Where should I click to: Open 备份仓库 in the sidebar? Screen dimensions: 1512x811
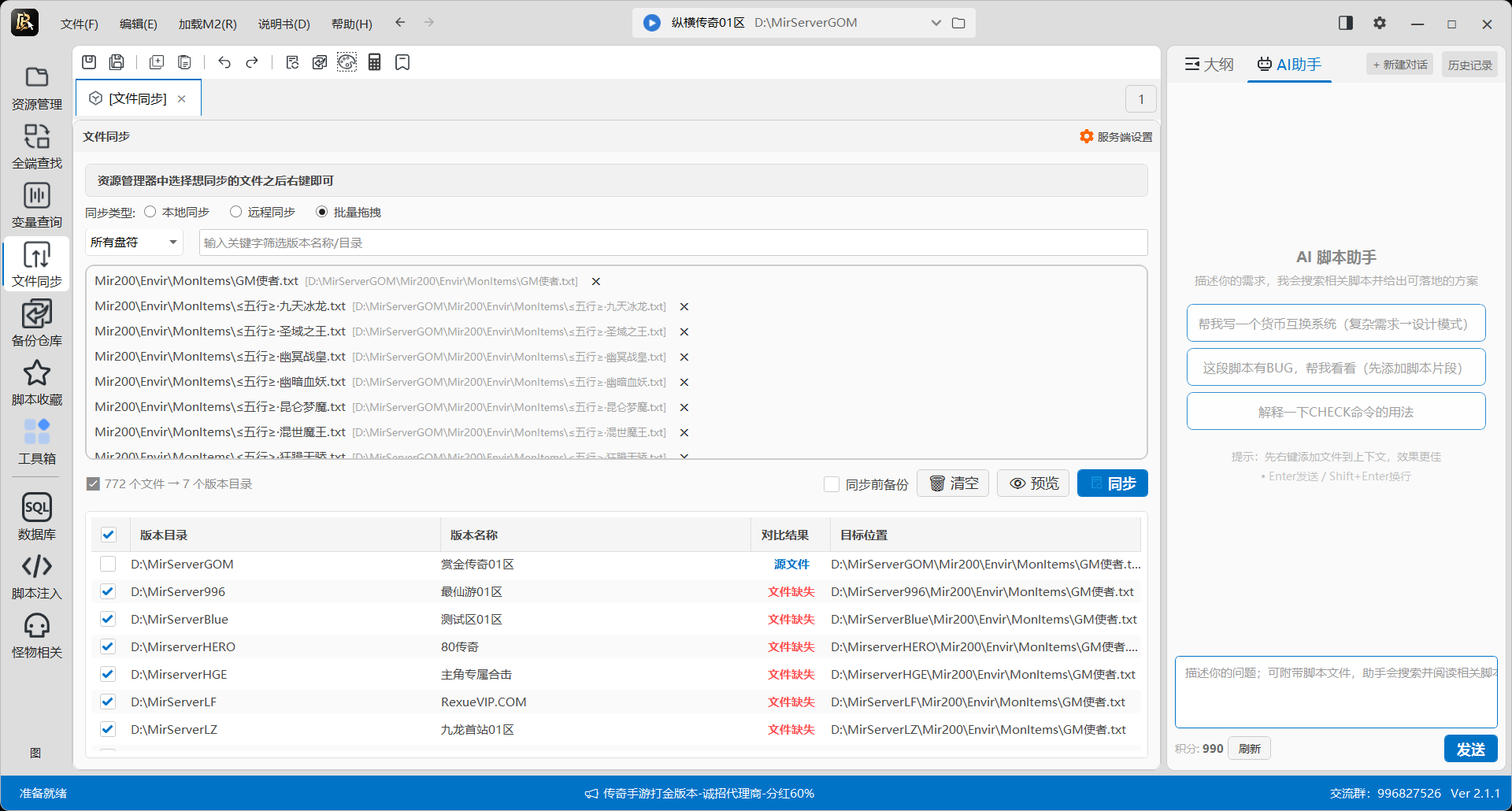click(x=37, y=324)
